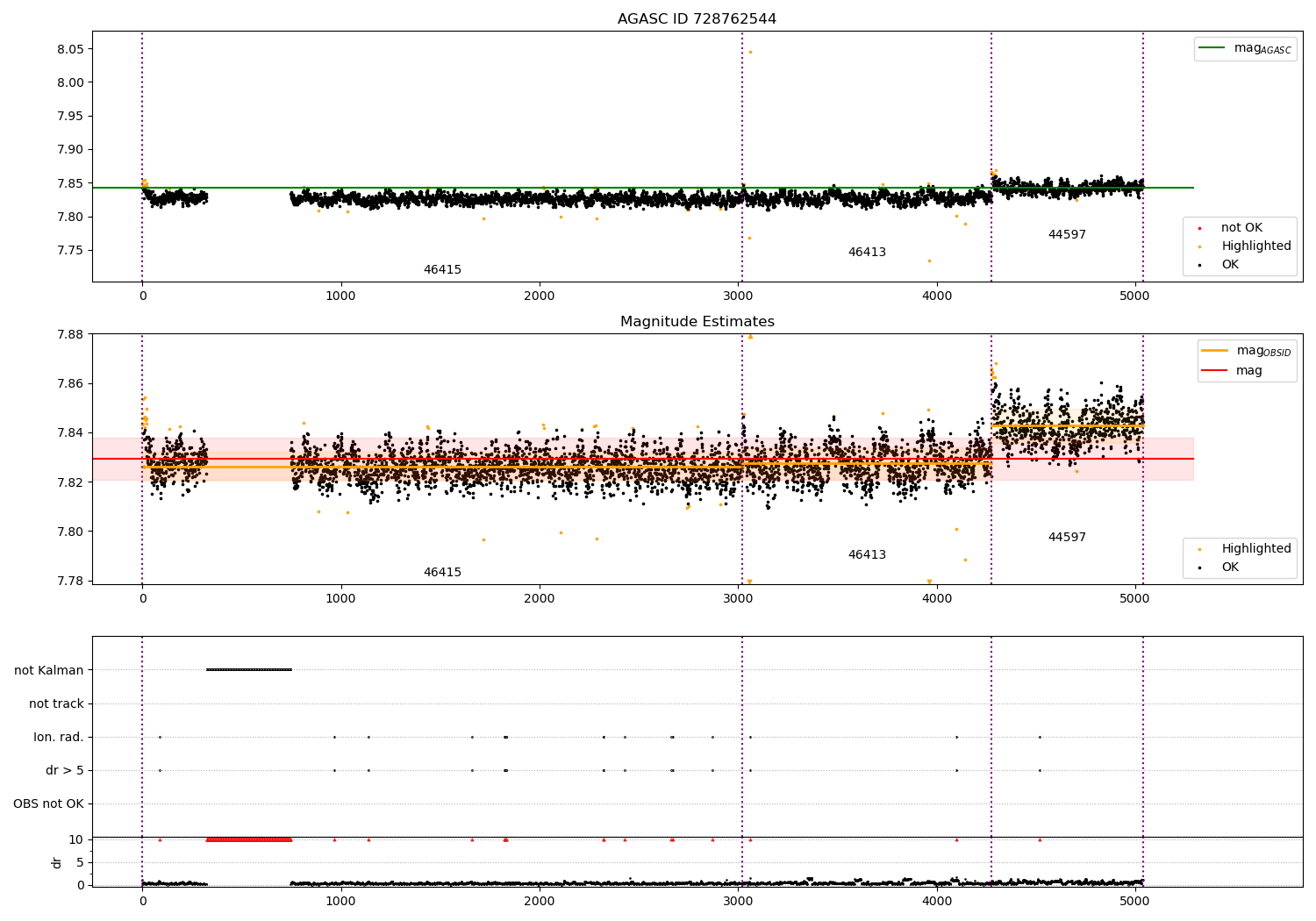This screenshot has width=1316, height=921.
Task: Click the 7.78 y-axis tick label
Action: 70,581
